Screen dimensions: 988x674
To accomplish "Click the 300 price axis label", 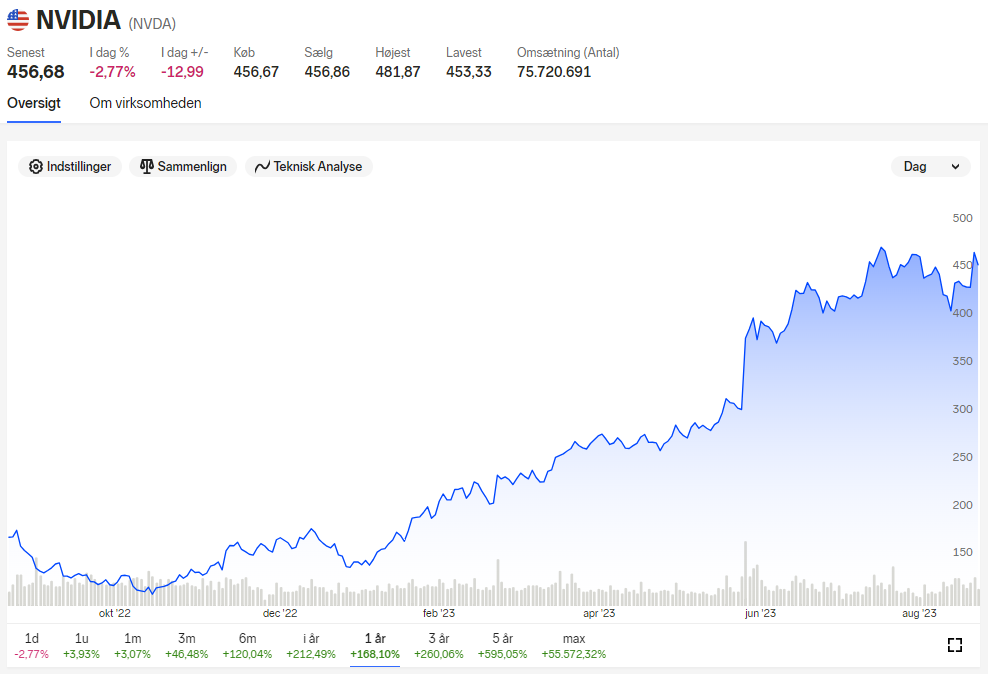I will [x=962, y=409].
